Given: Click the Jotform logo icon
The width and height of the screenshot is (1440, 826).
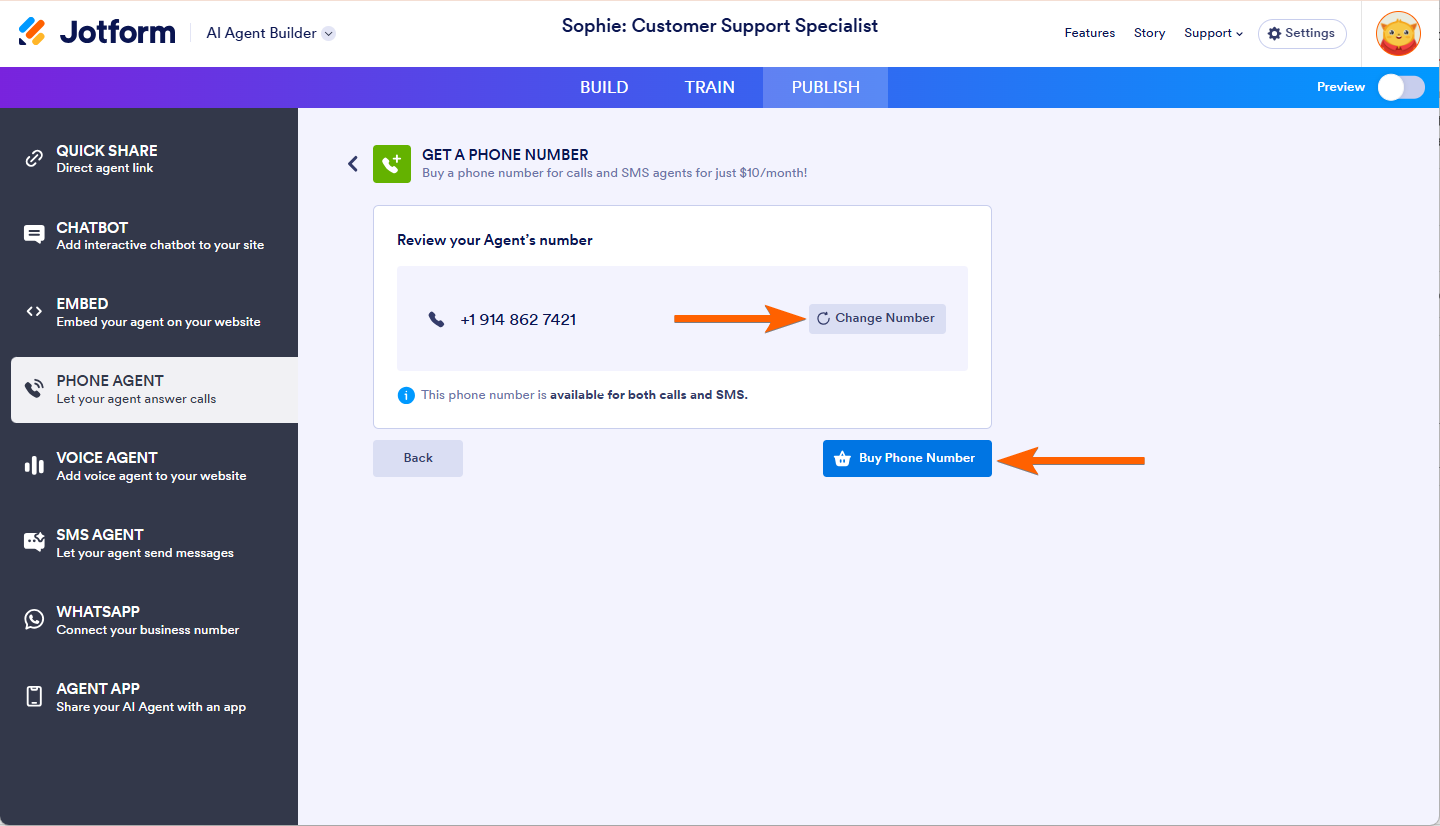Looking at the screenshot, I should tap(32, 32).
